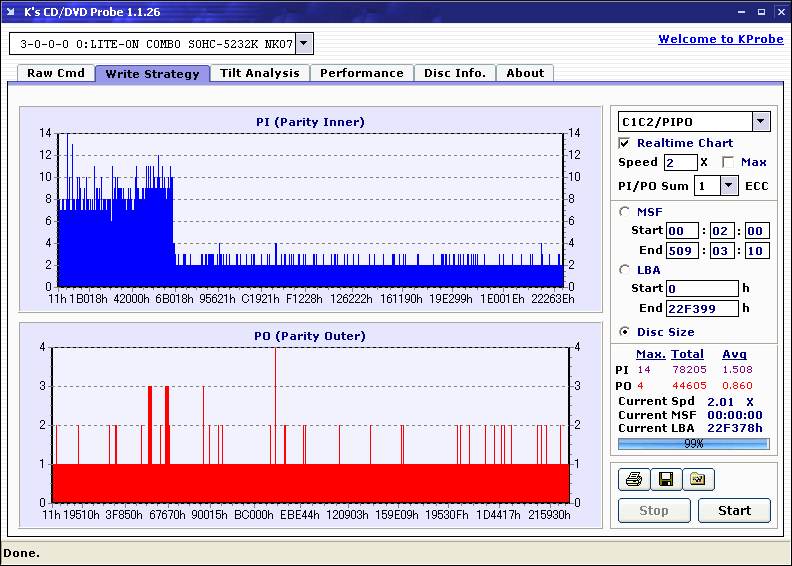792x566 pixels.
Task: Click the 99% scan progress bar
Action: [693, 443]
